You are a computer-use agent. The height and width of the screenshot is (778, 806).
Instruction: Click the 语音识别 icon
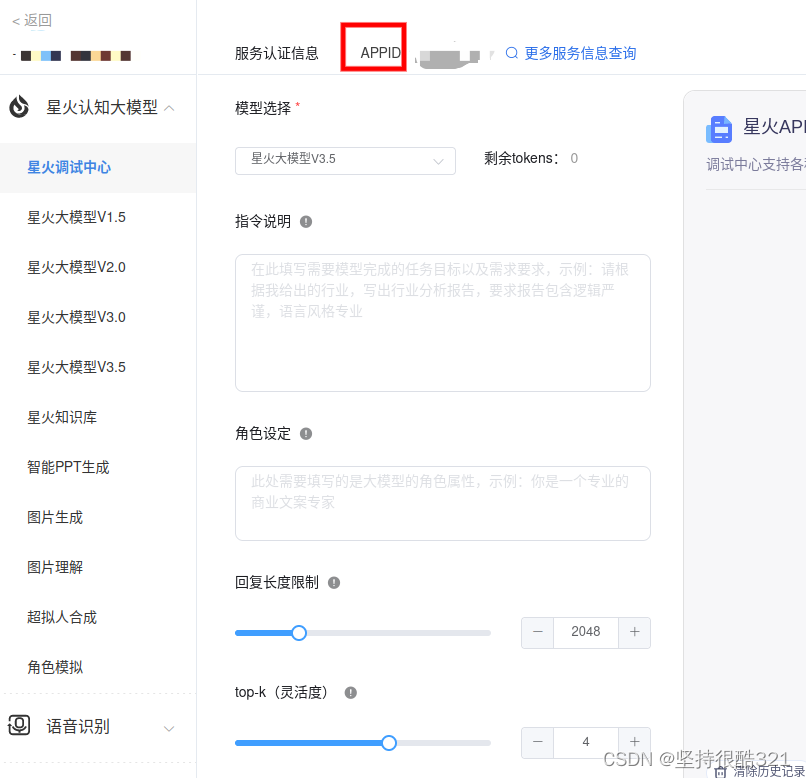pyautogui.click(x=19, y=726)
